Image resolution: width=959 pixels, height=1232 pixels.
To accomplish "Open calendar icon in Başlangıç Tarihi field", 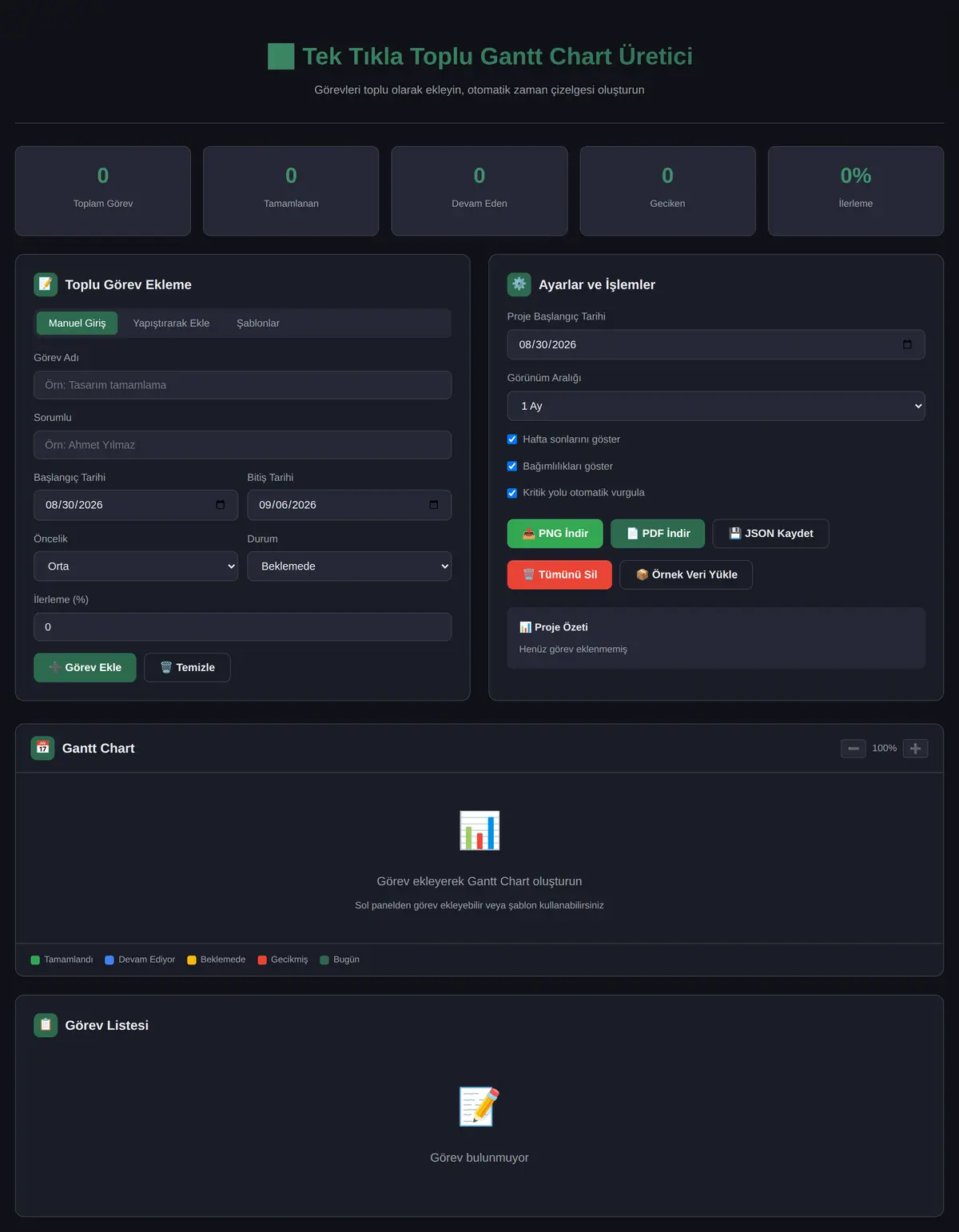I will (221, 505).
